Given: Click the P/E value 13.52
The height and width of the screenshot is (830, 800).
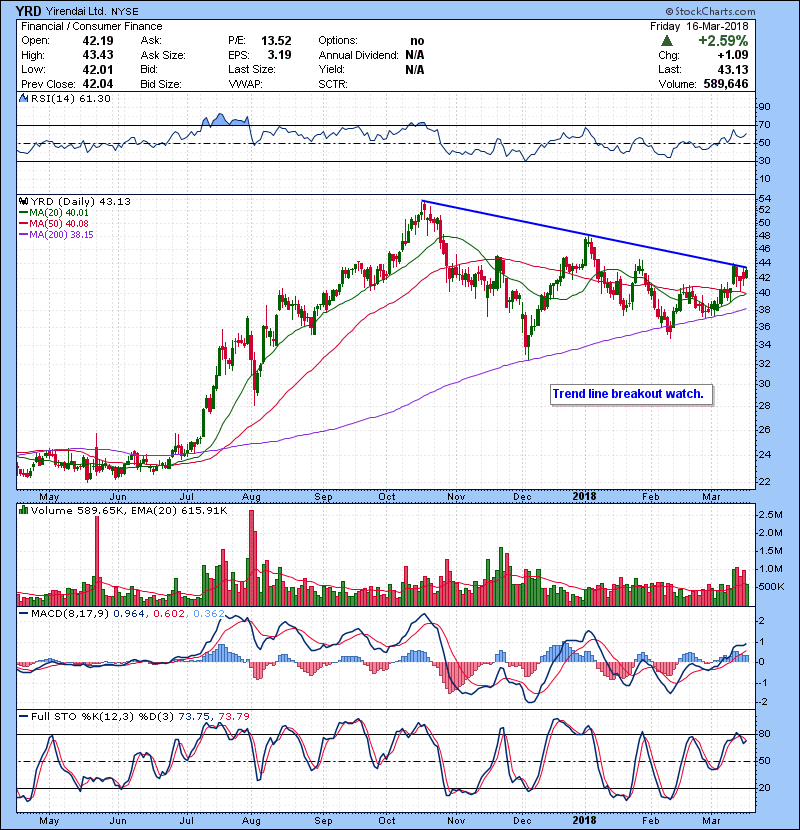Looking at the screenshot, I should click(276, 41).
